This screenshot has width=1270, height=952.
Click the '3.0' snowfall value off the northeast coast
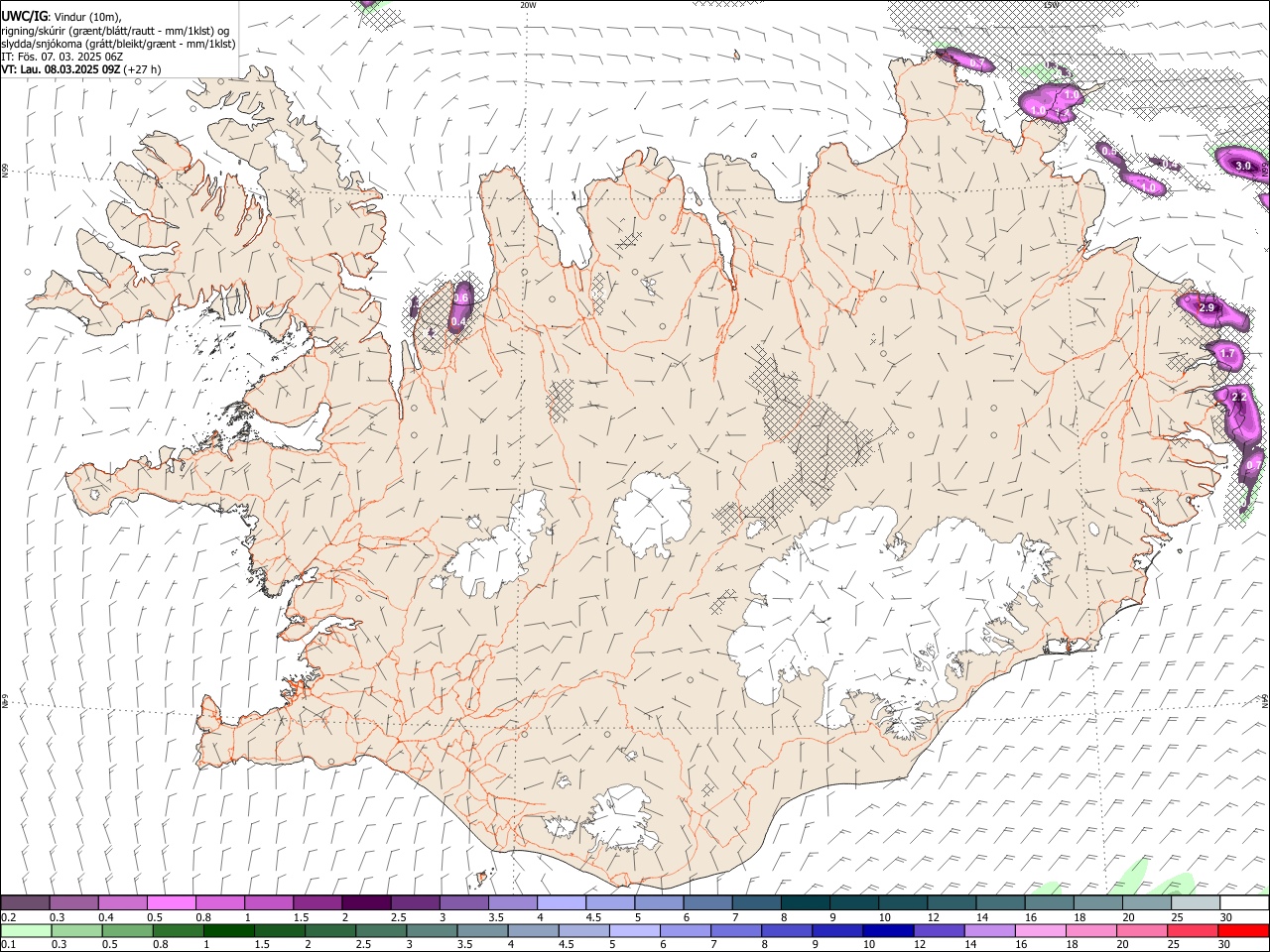[1243, 166]
